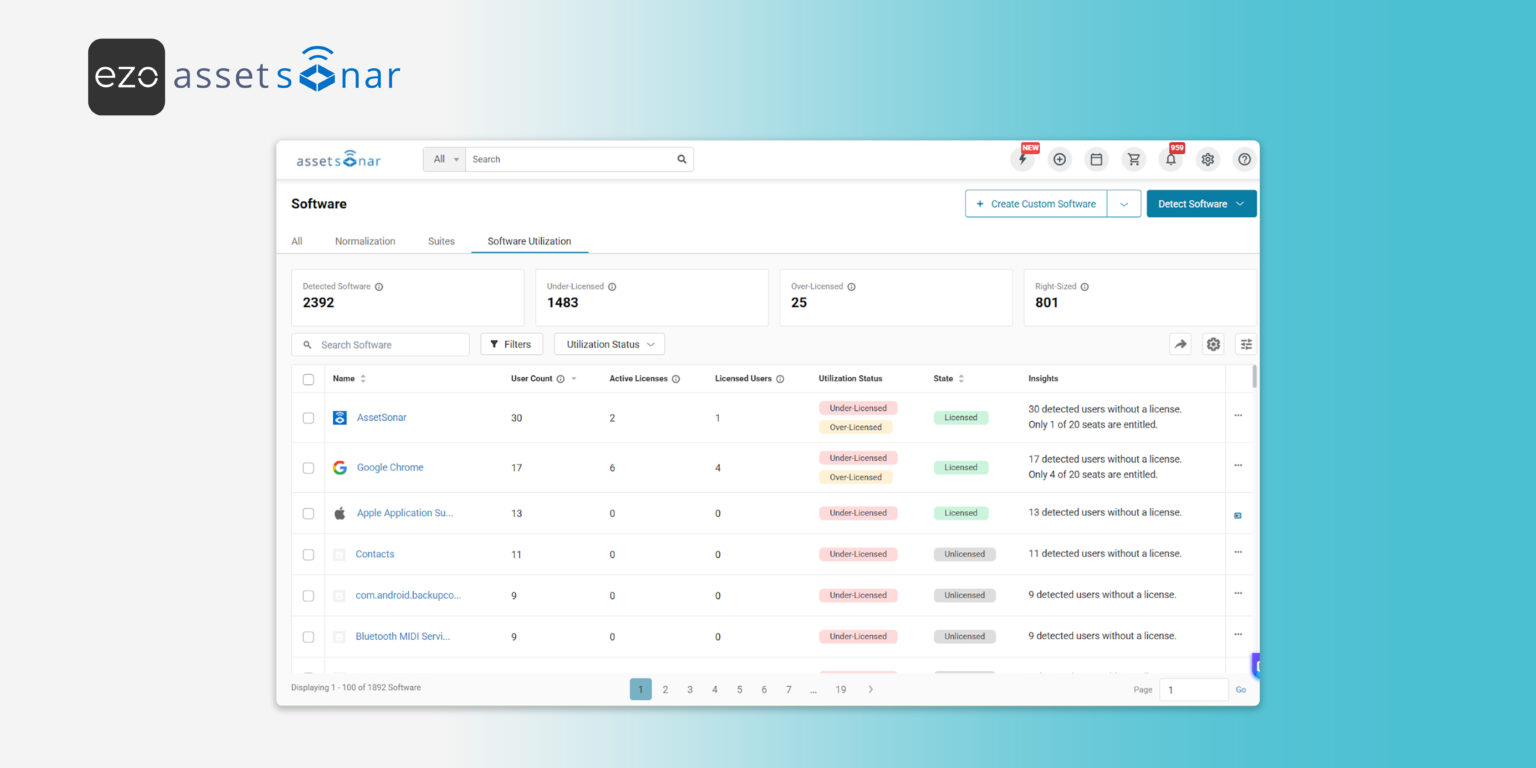Image resolution: width=1536 pixels, height=768 pixels.
Task: Open row options menu for Google Chrome
Action: (1238, 465)
